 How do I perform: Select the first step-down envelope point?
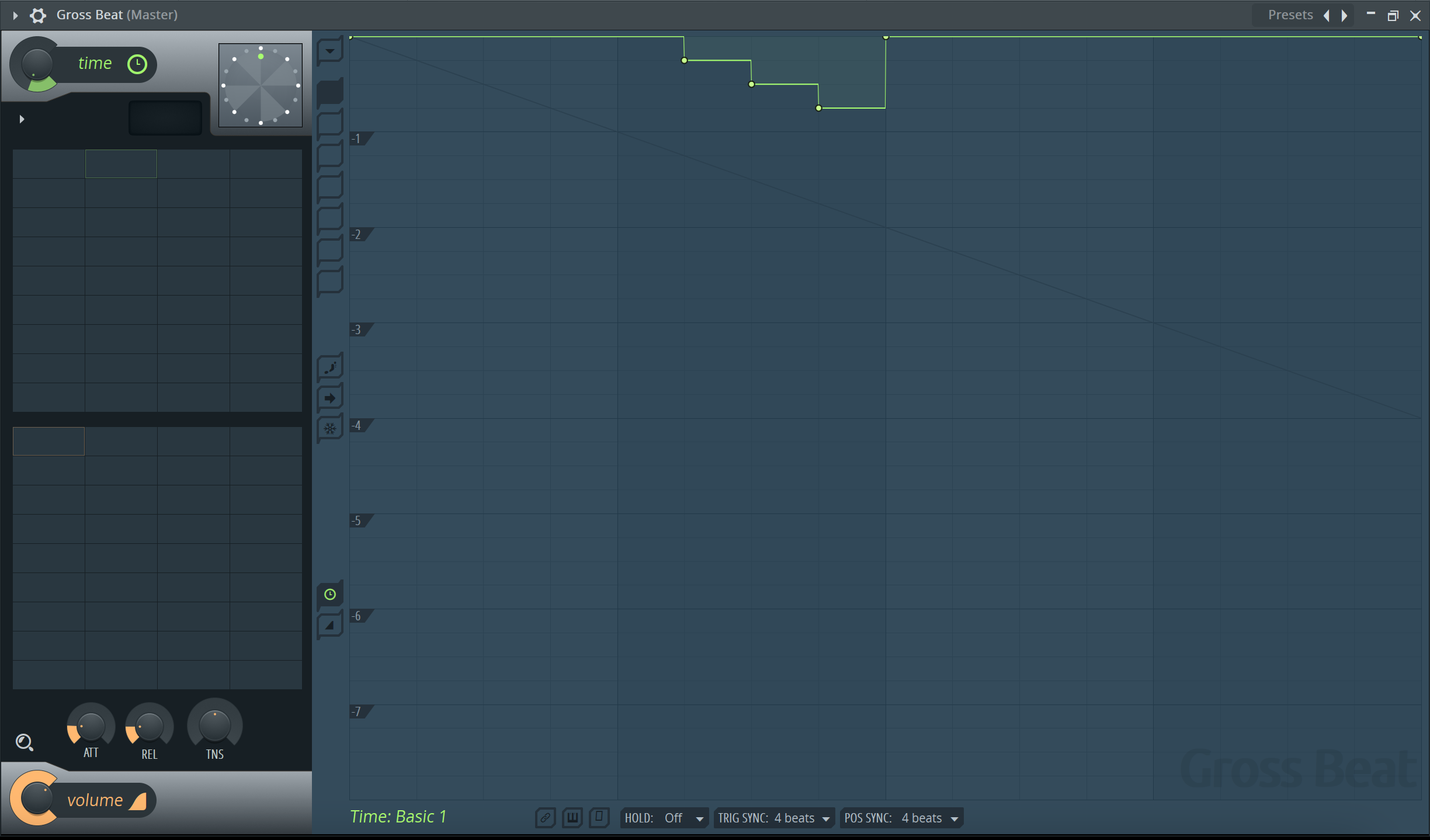[684, 60]
